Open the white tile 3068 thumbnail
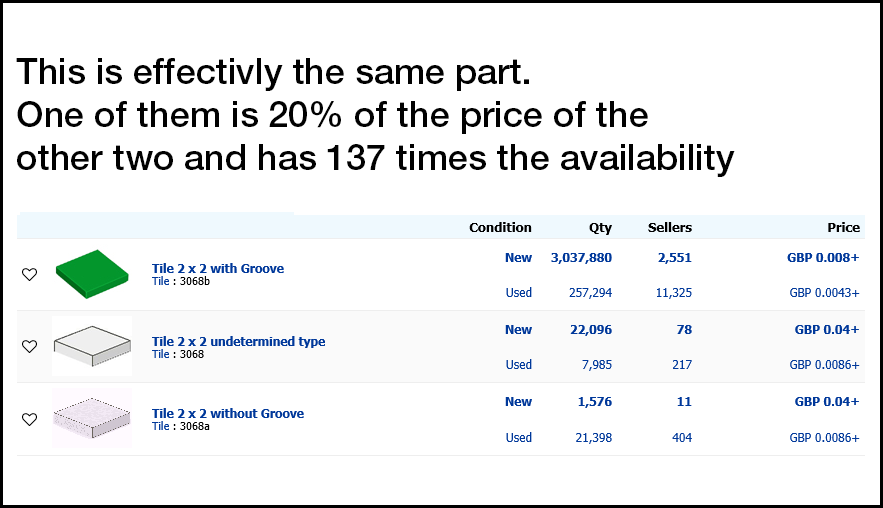Image resolution: width=883 pixels, height=508 pixels. (x=92, y=346)
